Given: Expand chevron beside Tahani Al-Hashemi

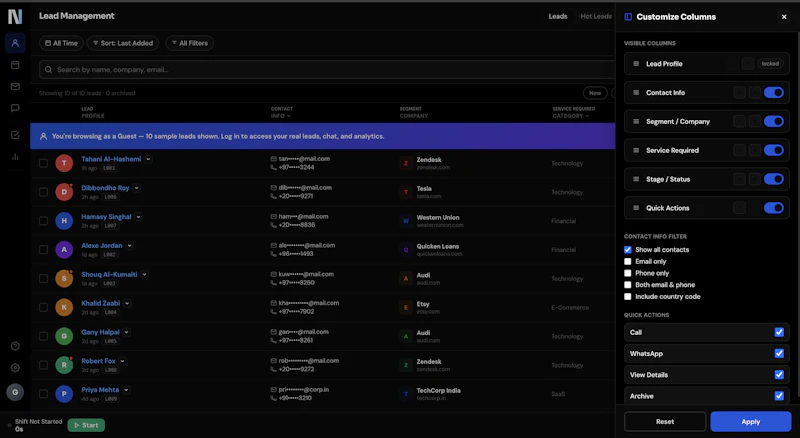Looking at the screenshot, I should point(148,159).
